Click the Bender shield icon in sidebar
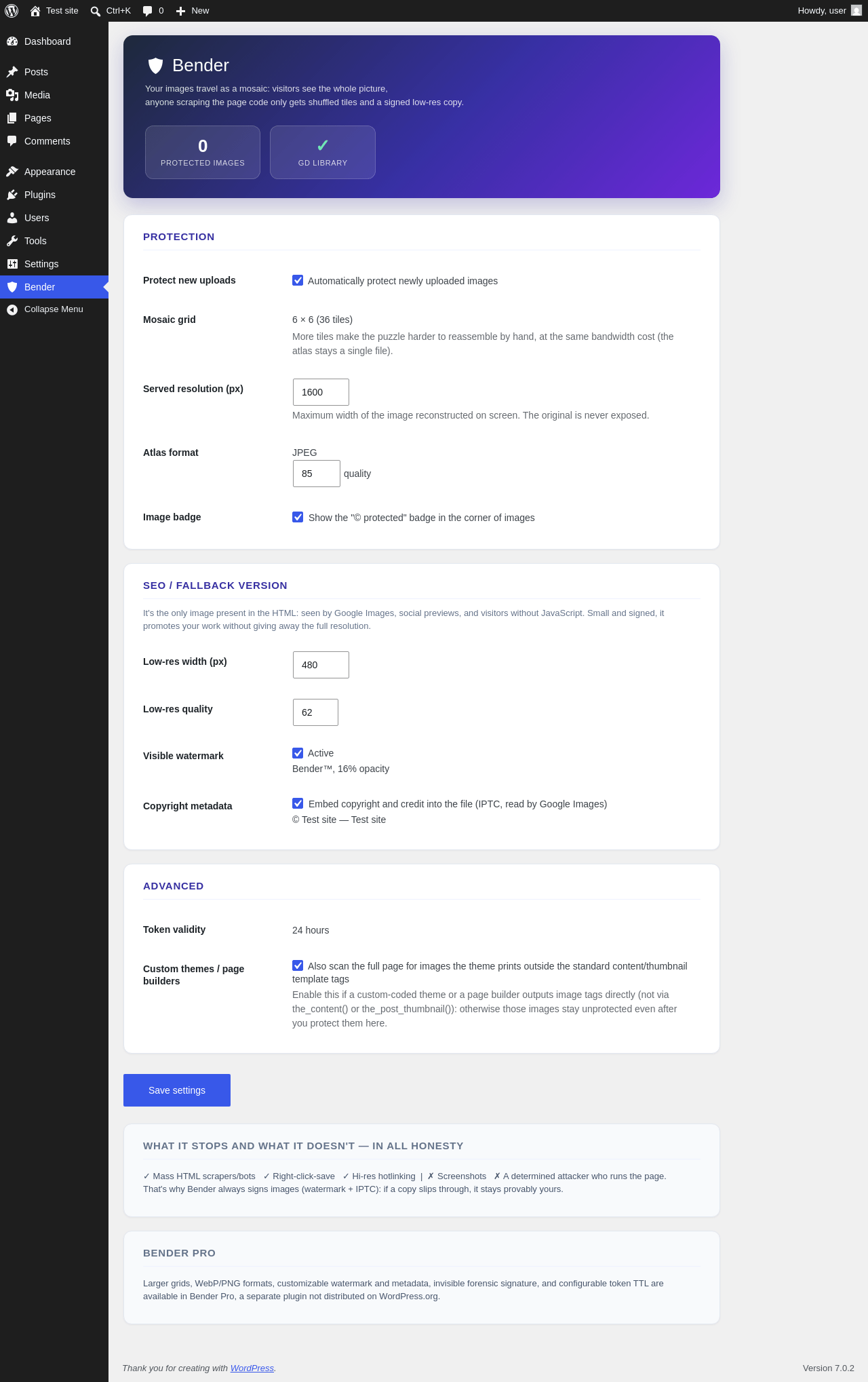868x1382 pixels. pos(12,287)
